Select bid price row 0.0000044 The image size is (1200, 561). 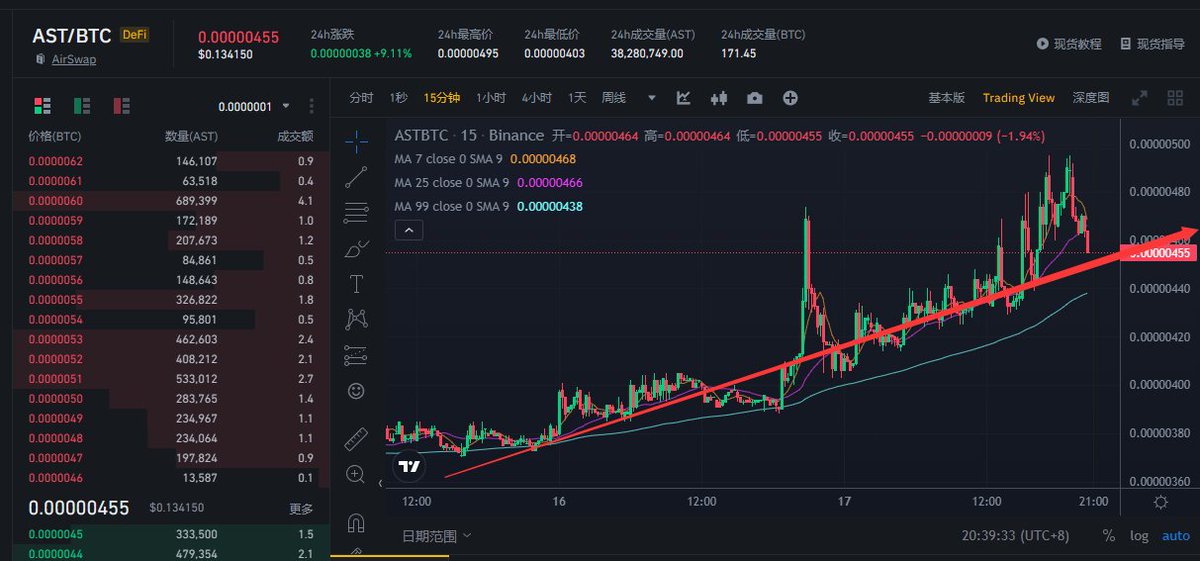[172, 553]
